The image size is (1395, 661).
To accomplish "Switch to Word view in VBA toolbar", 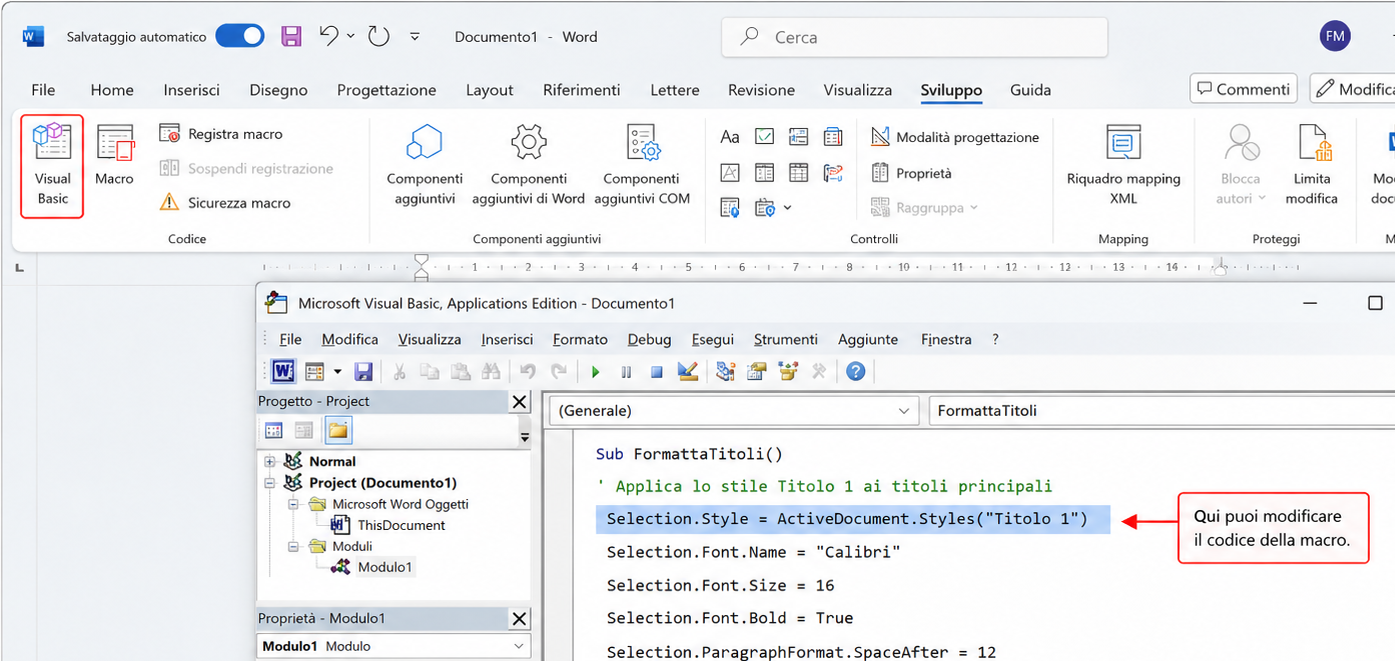I will (283, 372).
